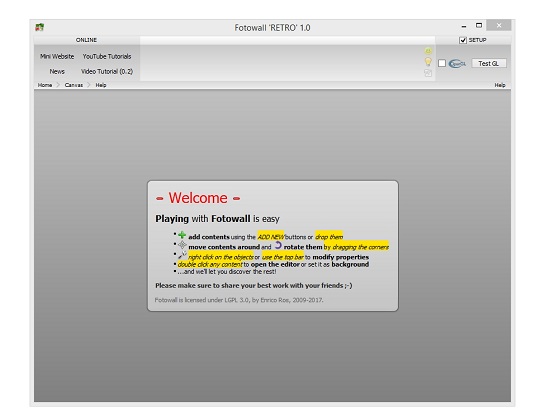Open YouTube Tutorials link
550x416 pixels.
click(107, 56)
